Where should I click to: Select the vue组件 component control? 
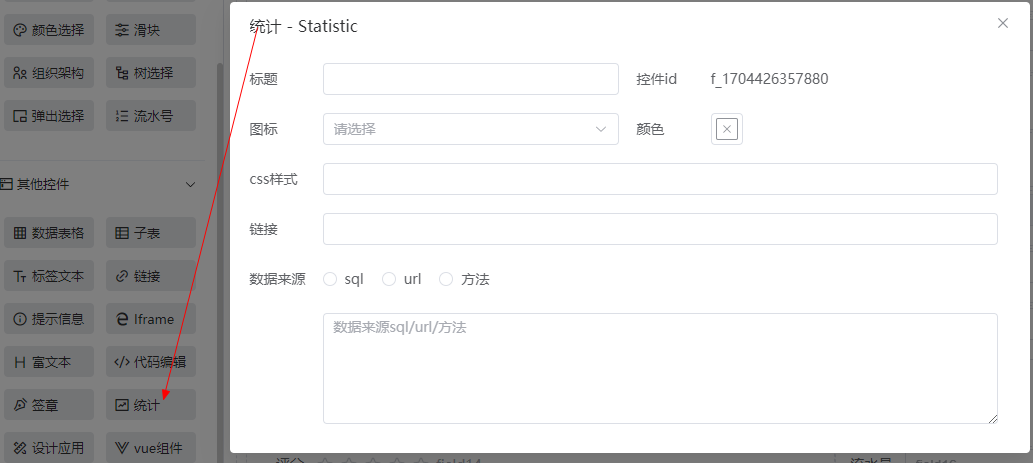click(151, 449)
